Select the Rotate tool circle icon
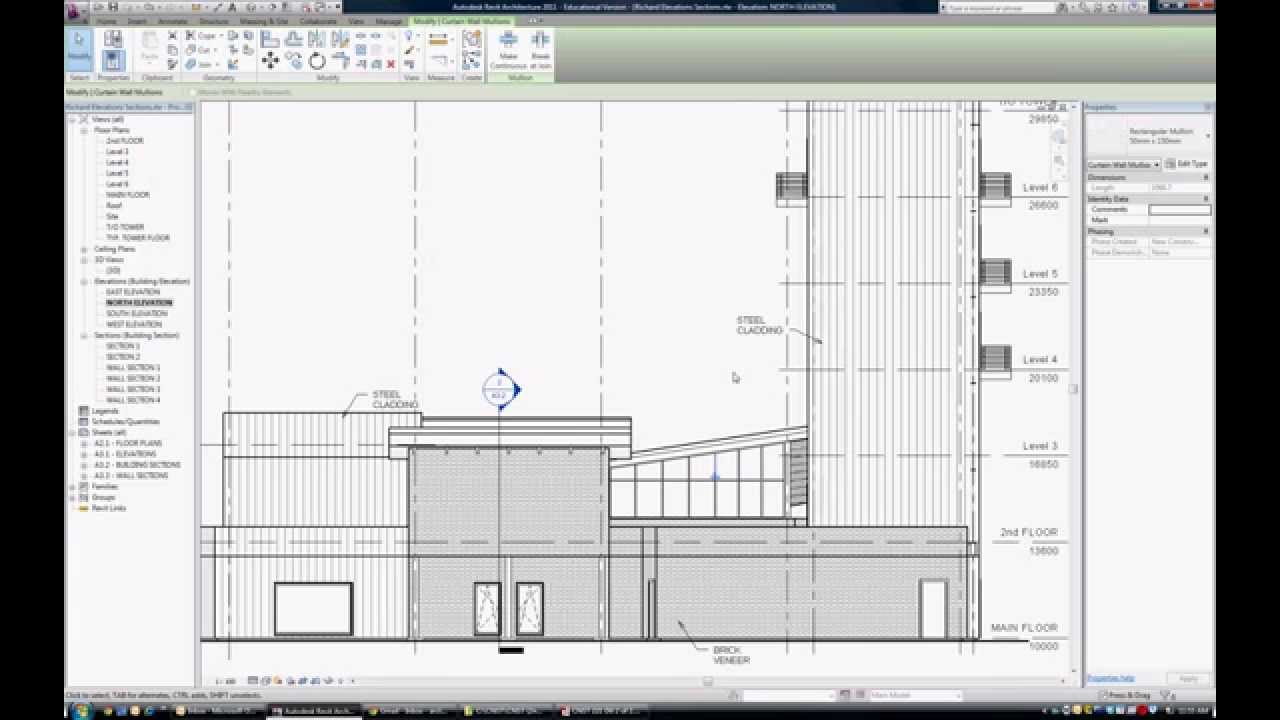This screenshot has width=1280, height=720. [317, 61]
